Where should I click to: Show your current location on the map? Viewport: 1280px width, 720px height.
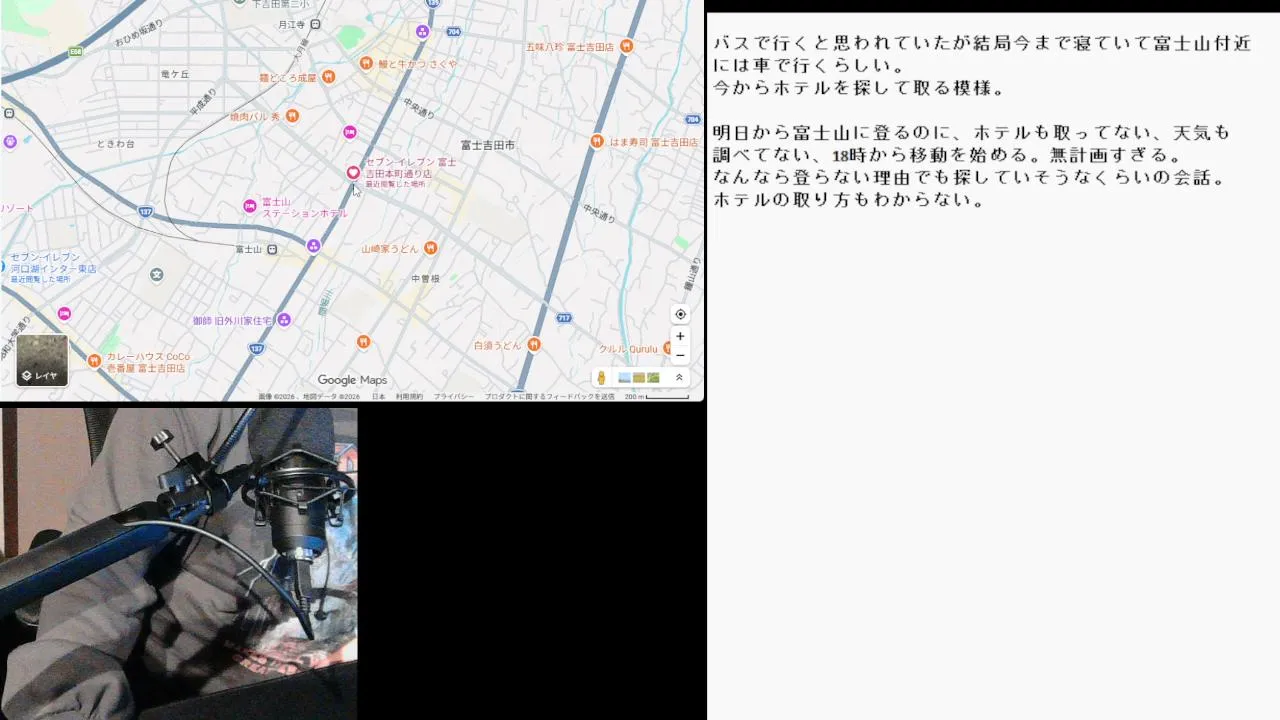click(680, 314)
